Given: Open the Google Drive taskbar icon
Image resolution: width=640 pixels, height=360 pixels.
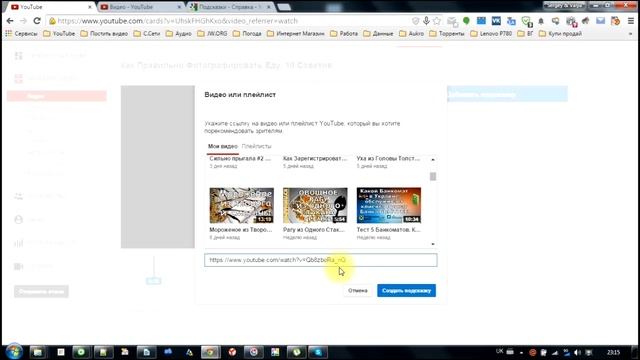Looking at the screenshot, I should click(189, 352).
